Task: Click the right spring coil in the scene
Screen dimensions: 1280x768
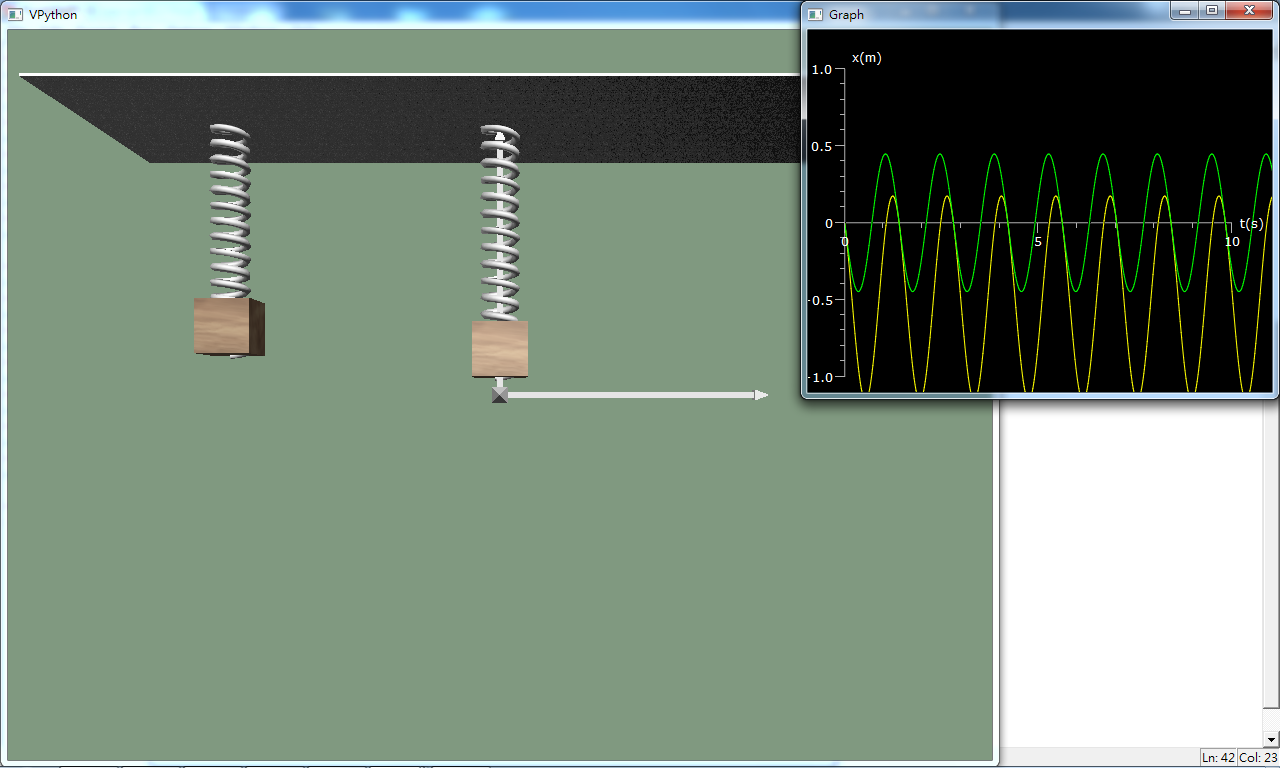Action: point(500,223)
